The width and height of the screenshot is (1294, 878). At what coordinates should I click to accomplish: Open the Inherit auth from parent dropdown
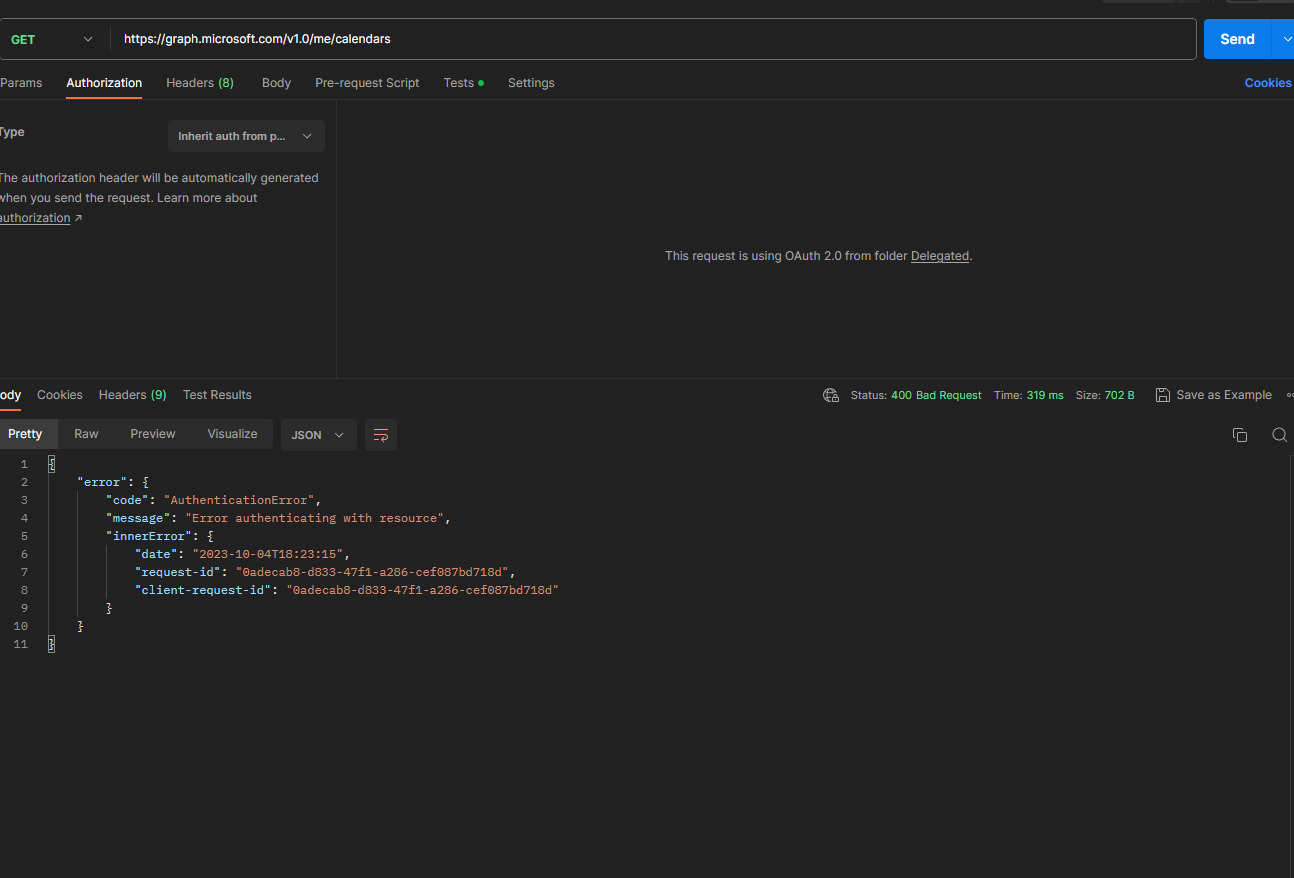point(246,136)
